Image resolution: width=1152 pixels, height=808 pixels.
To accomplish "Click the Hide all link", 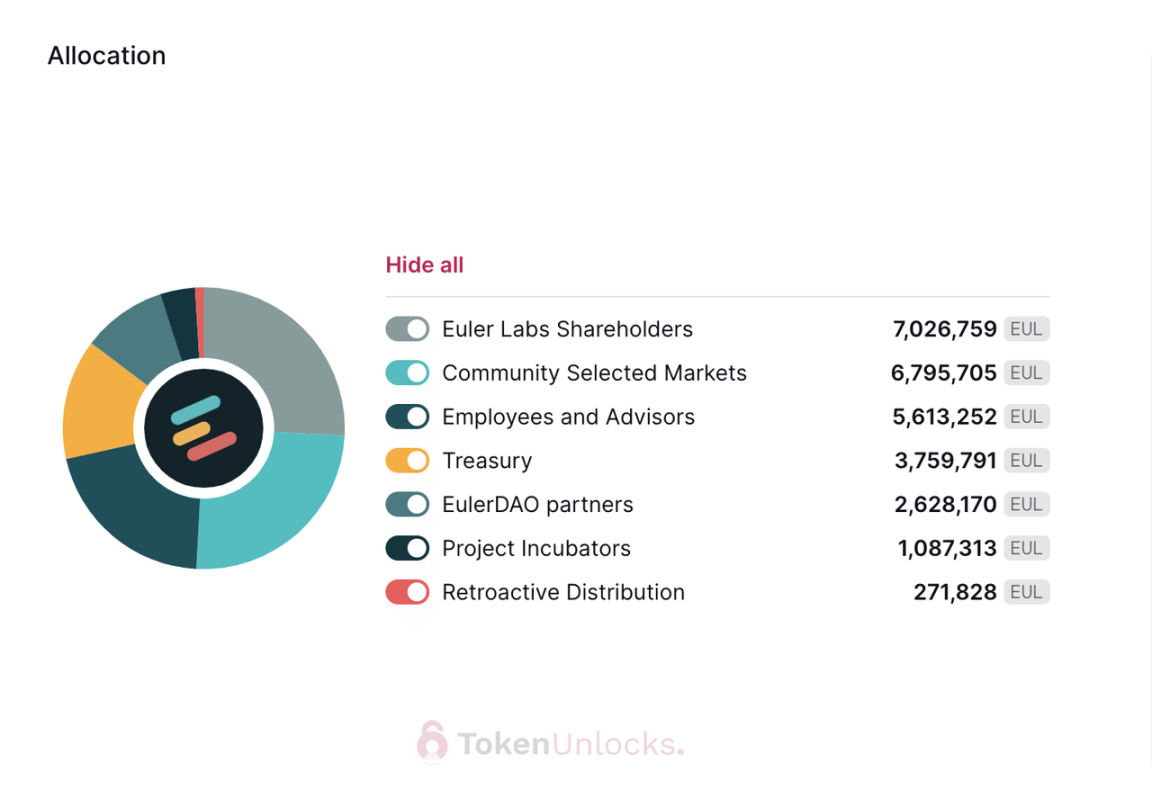I will point(425,265).
